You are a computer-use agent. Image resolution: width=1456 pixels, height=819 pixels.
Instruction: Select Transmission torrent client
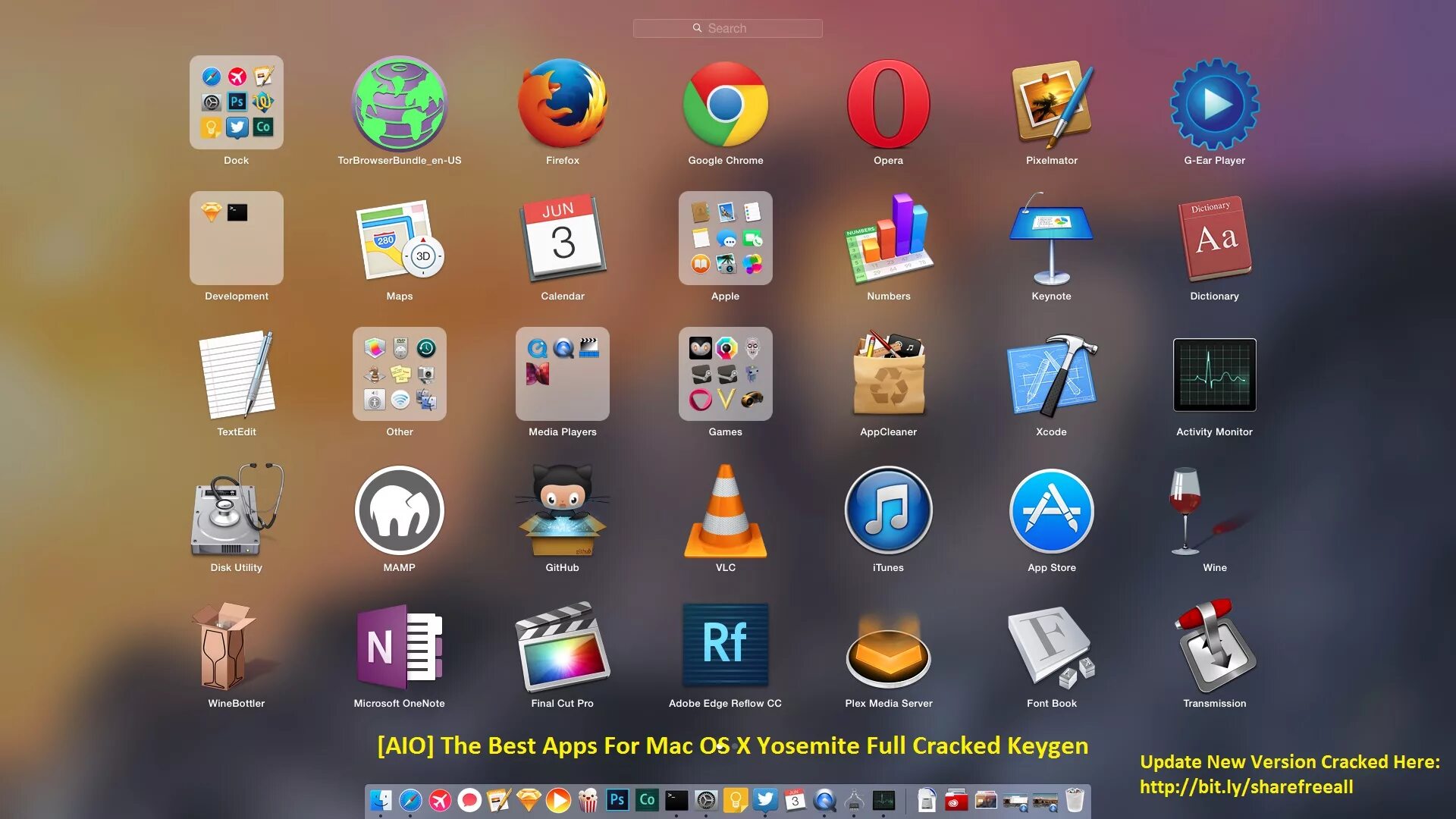[x=1214, y=647]
